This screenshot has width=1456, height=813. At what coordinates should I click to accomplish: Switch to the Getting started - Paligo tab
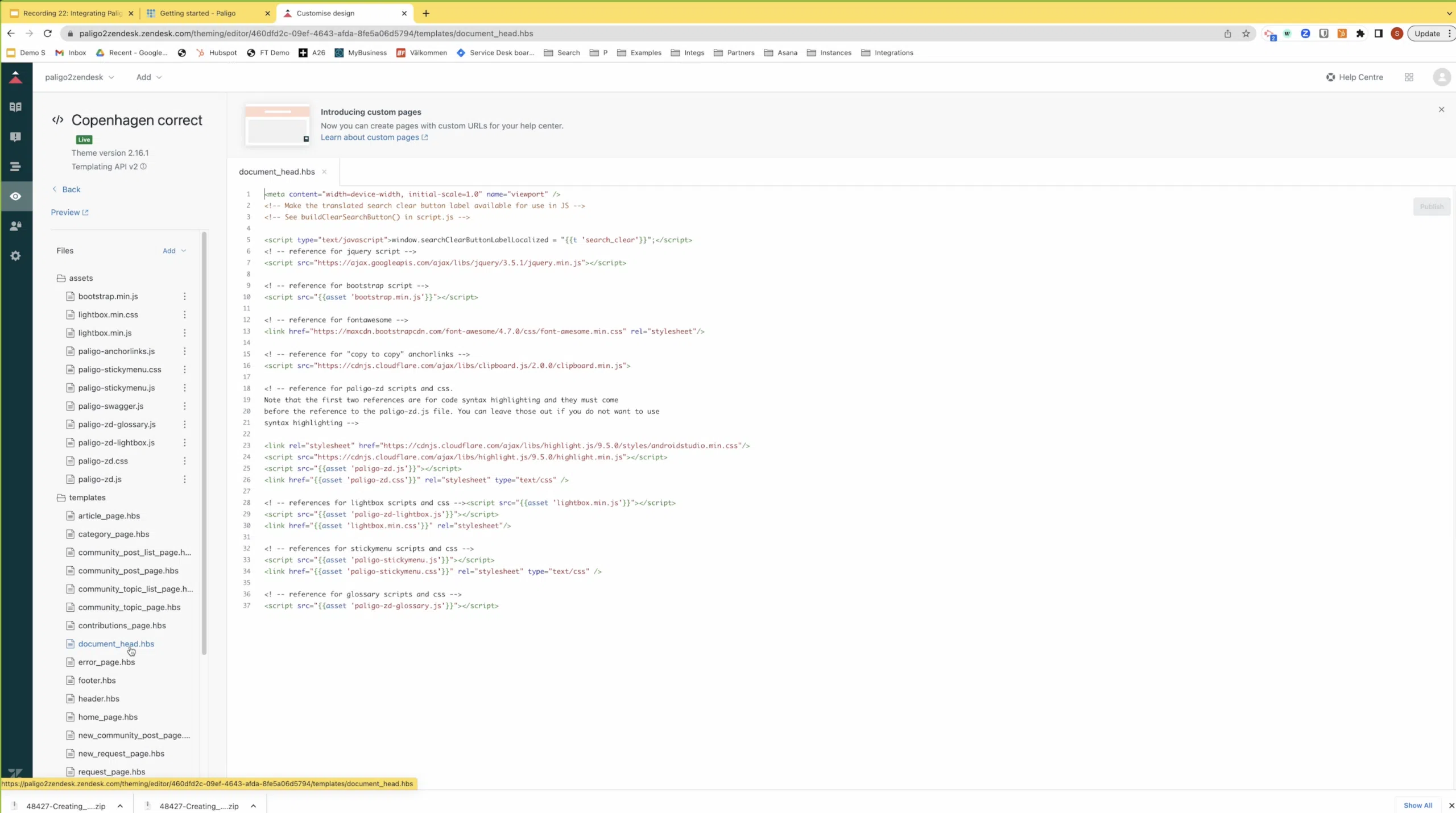(x=197, y=13)
